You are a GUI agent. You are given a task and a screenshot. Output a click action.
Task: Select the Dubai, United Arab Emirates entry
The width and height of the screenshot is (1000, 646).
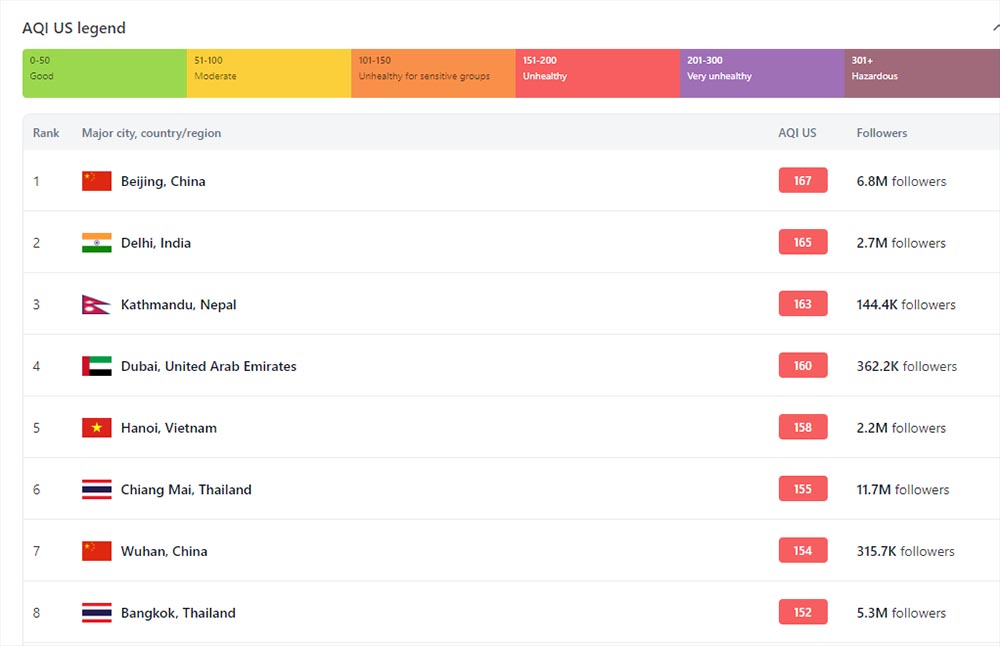(208, 366)
